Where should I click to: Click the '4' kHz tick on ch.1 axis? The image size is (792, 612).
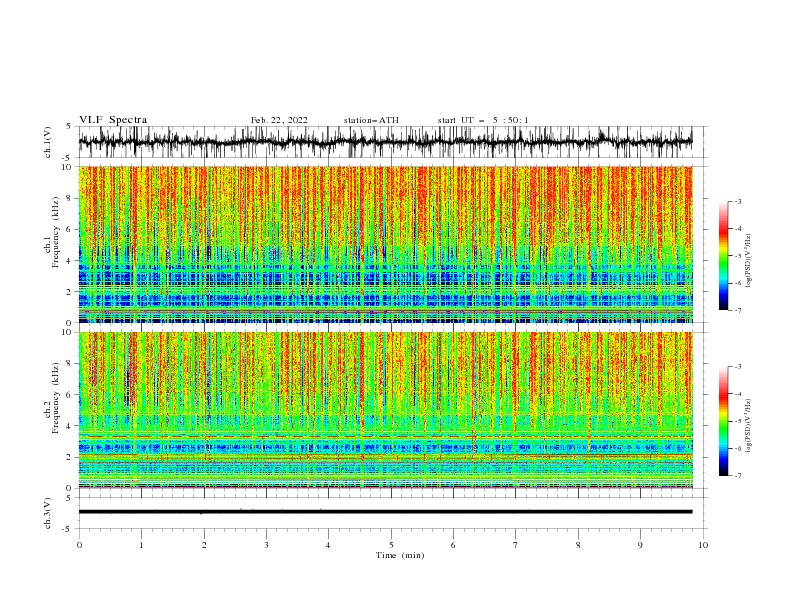coord(70,261)
